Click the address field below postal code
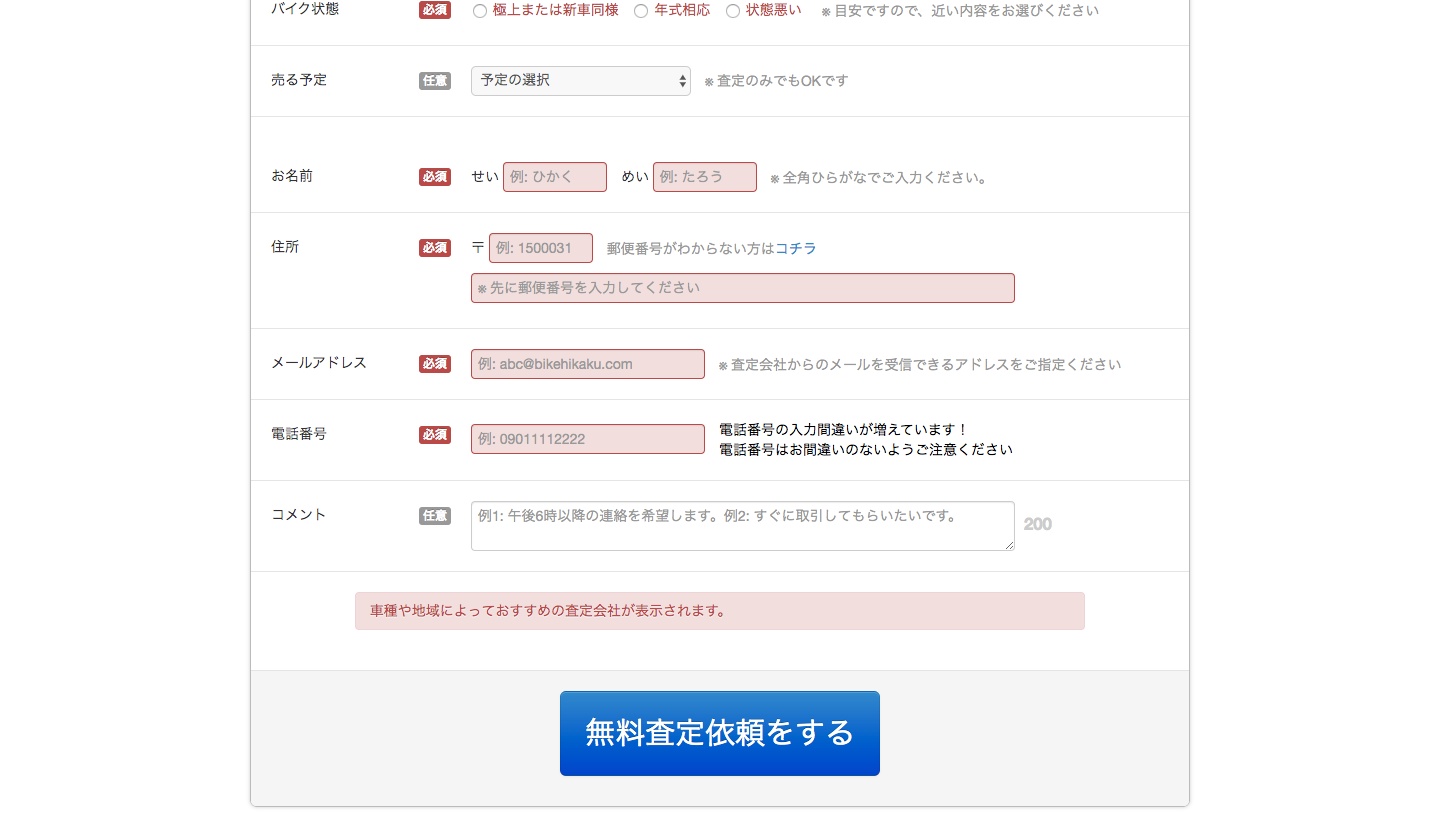Viewport: 1440px width, 821px height. coord(742,288)
